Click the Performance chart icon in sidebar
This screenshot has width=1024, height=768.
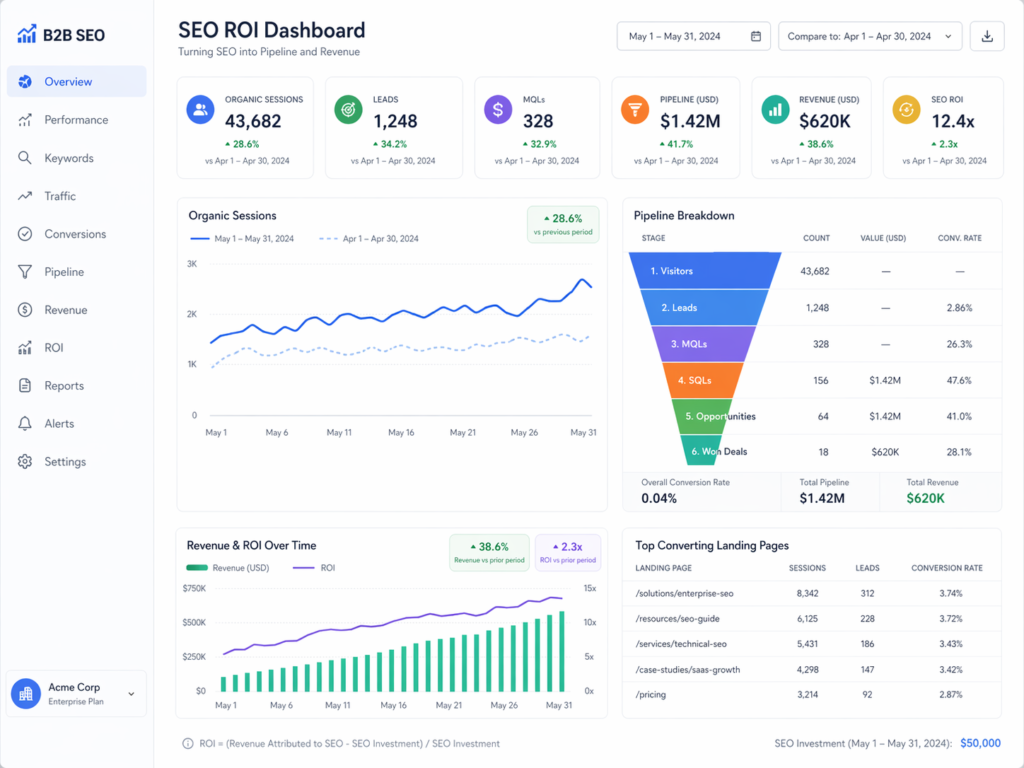point(25,120)
